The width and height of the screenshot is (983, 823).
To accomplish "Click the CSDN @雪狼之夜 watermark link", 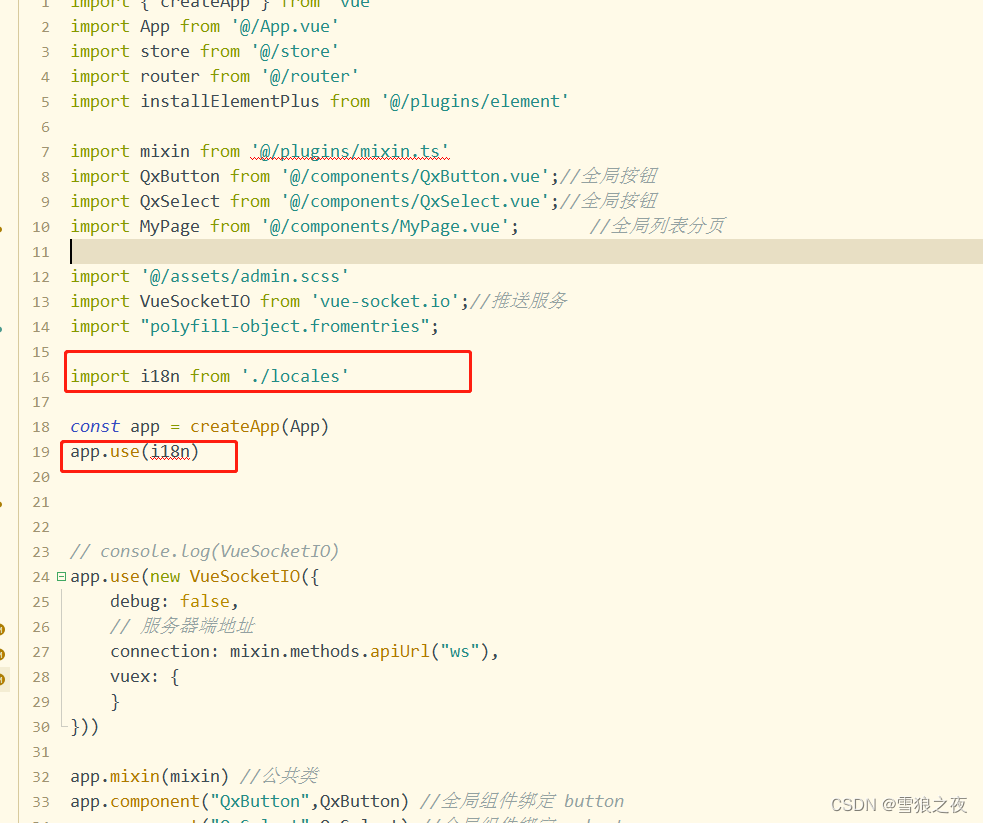I will point(898,805).
